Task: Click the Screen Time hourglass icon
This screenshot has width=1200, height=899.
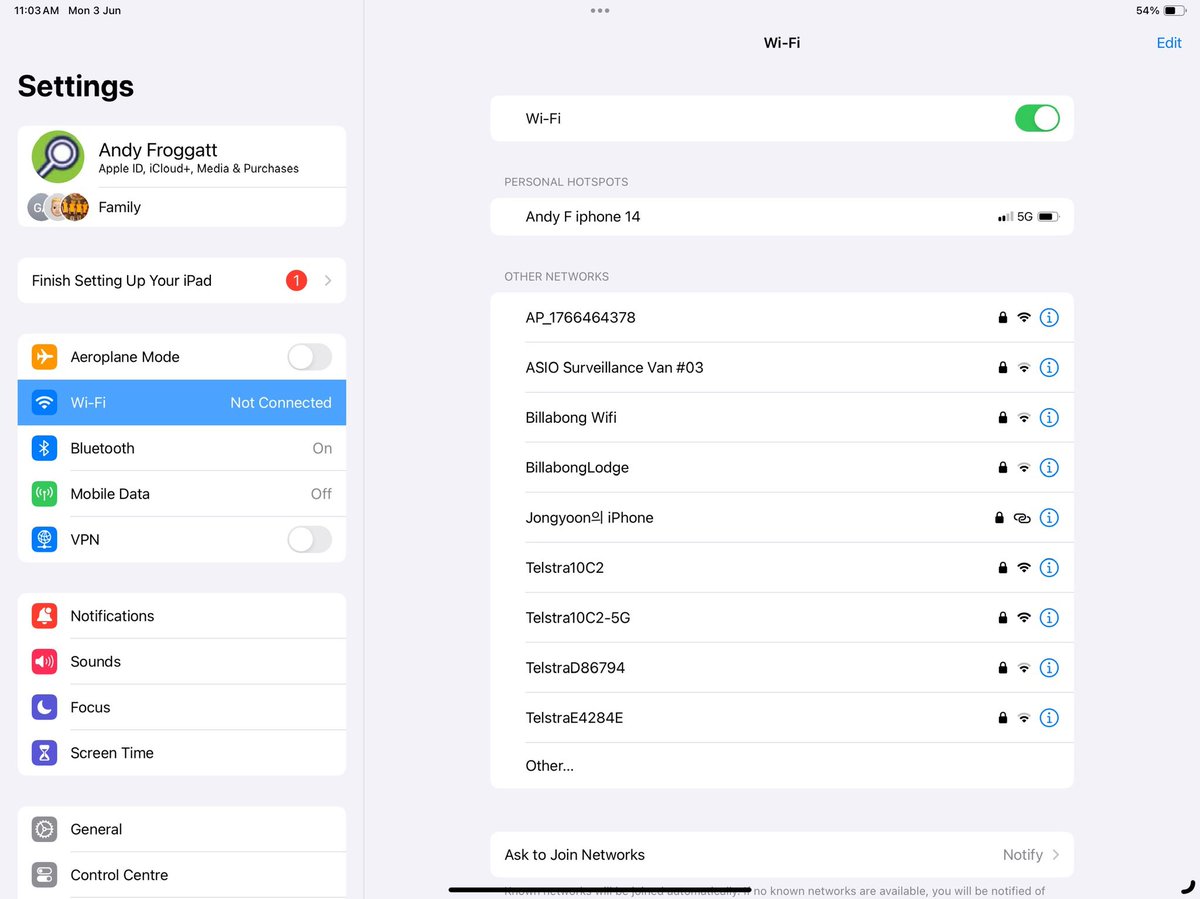Action: 44,753
